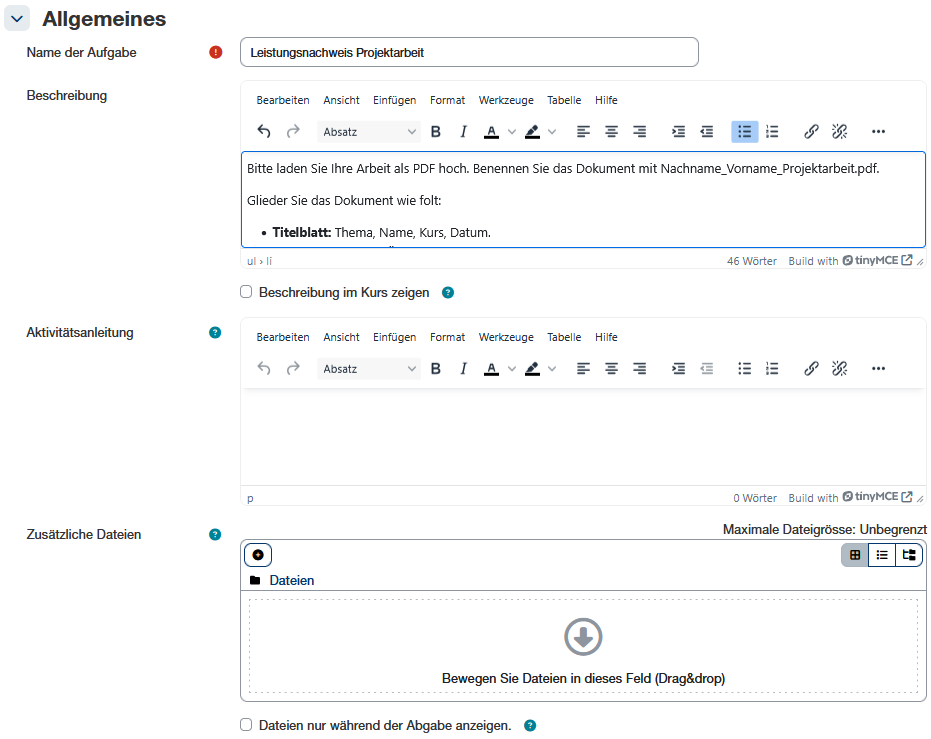Click numbered list icon in Aktivitätsanleitung editor
The image size is (931, 739).
(x=772, y=369)
